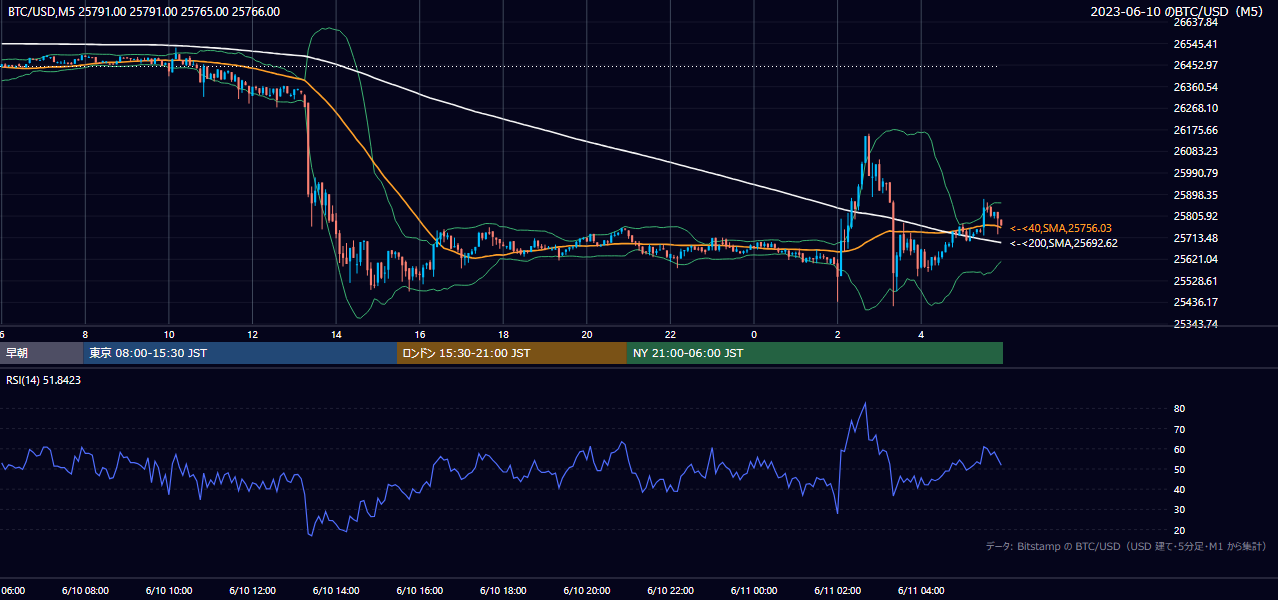Click the 6/10 22:00 bottom time label
Image resolution: width=1278 pixels, height=600 pixels.
(671, 590)
